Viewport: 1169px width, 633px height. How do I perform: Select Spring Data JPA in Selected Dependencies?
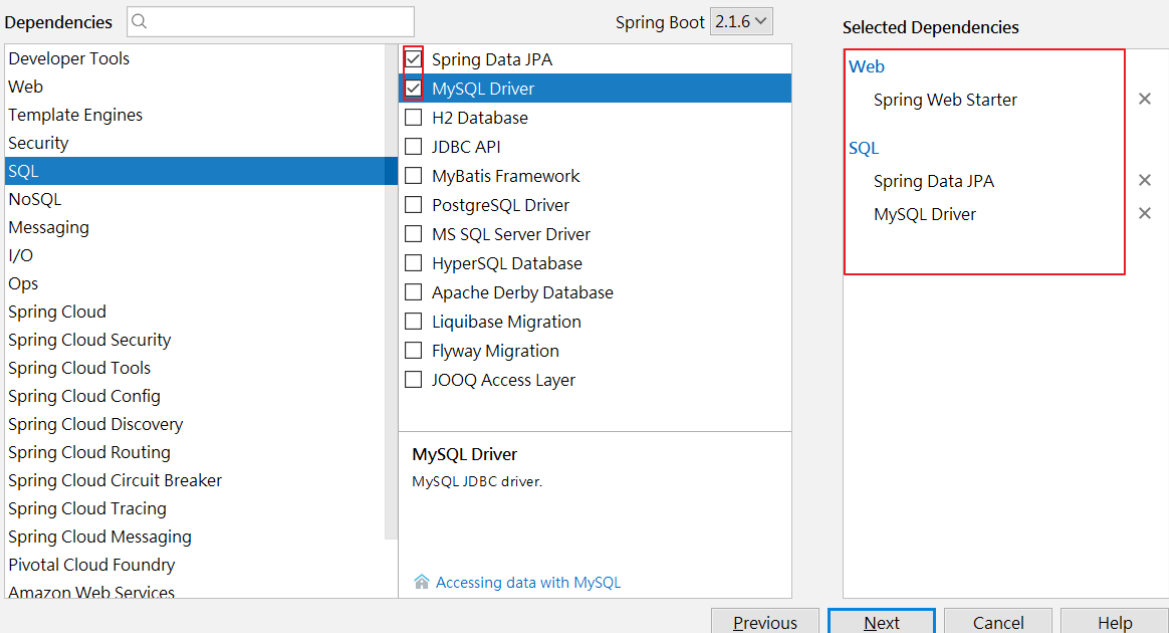(933, 180)
